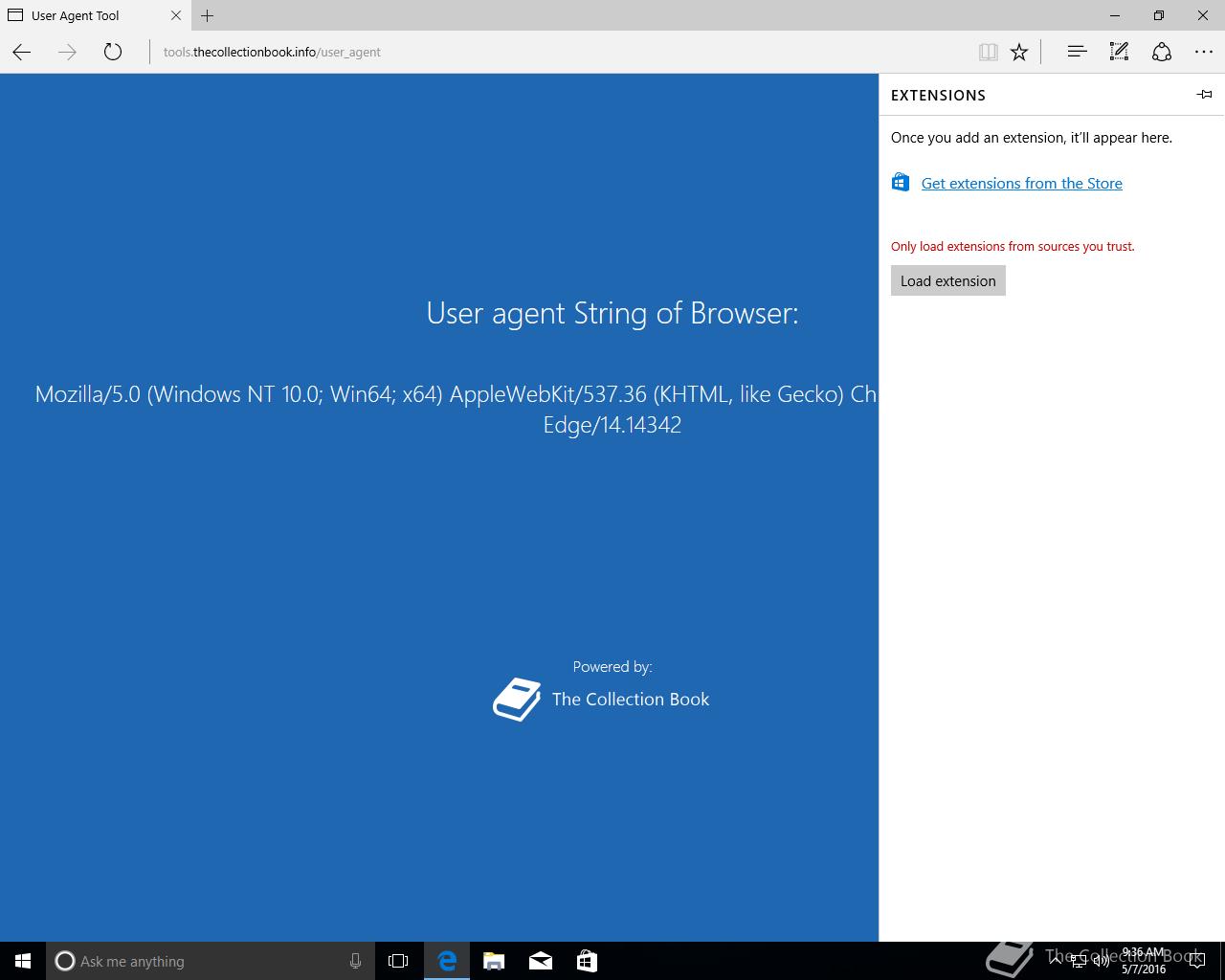The width and height of the screenshot is (1225, 980).
Task: Close the User Agent Tool tab
Action: [x=176, y=15]
